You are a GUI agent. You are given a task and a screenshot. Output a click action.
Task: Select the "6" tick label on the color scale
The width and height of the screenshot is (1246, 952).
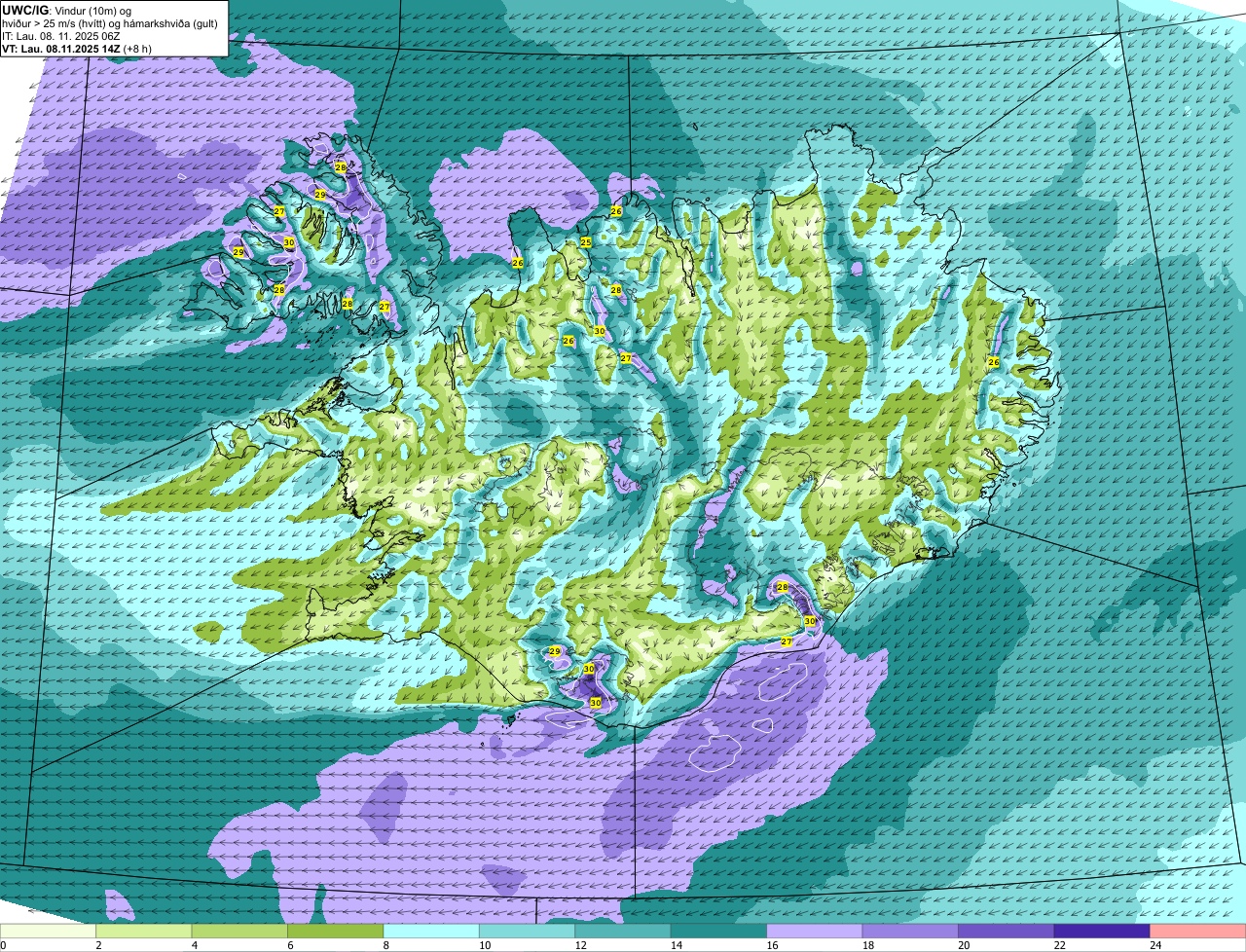[x=290, y=944]
